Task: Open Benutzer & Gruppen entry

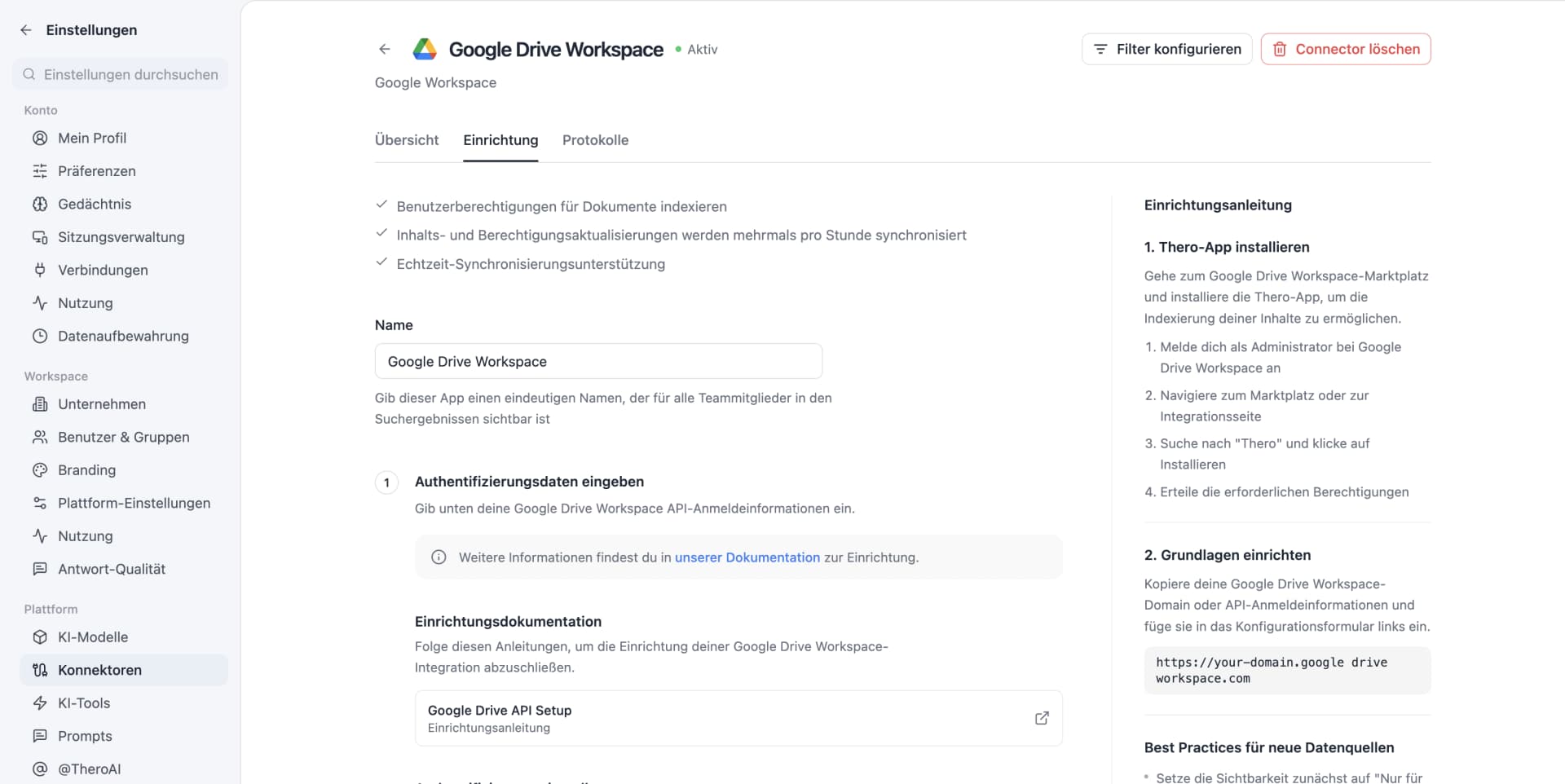Action: [x=124, y=437]
